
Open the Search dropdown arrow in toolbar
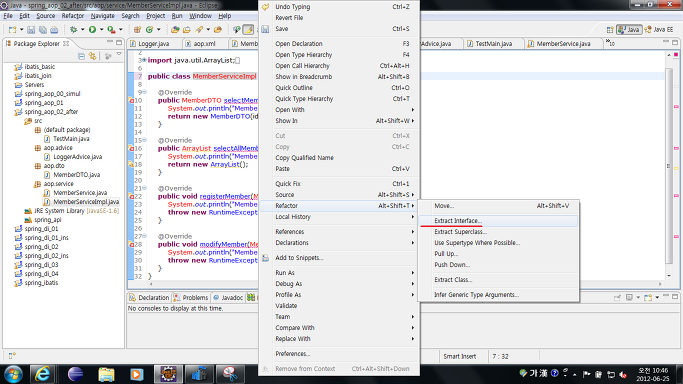pyautogui.click(x=208, y=30)
